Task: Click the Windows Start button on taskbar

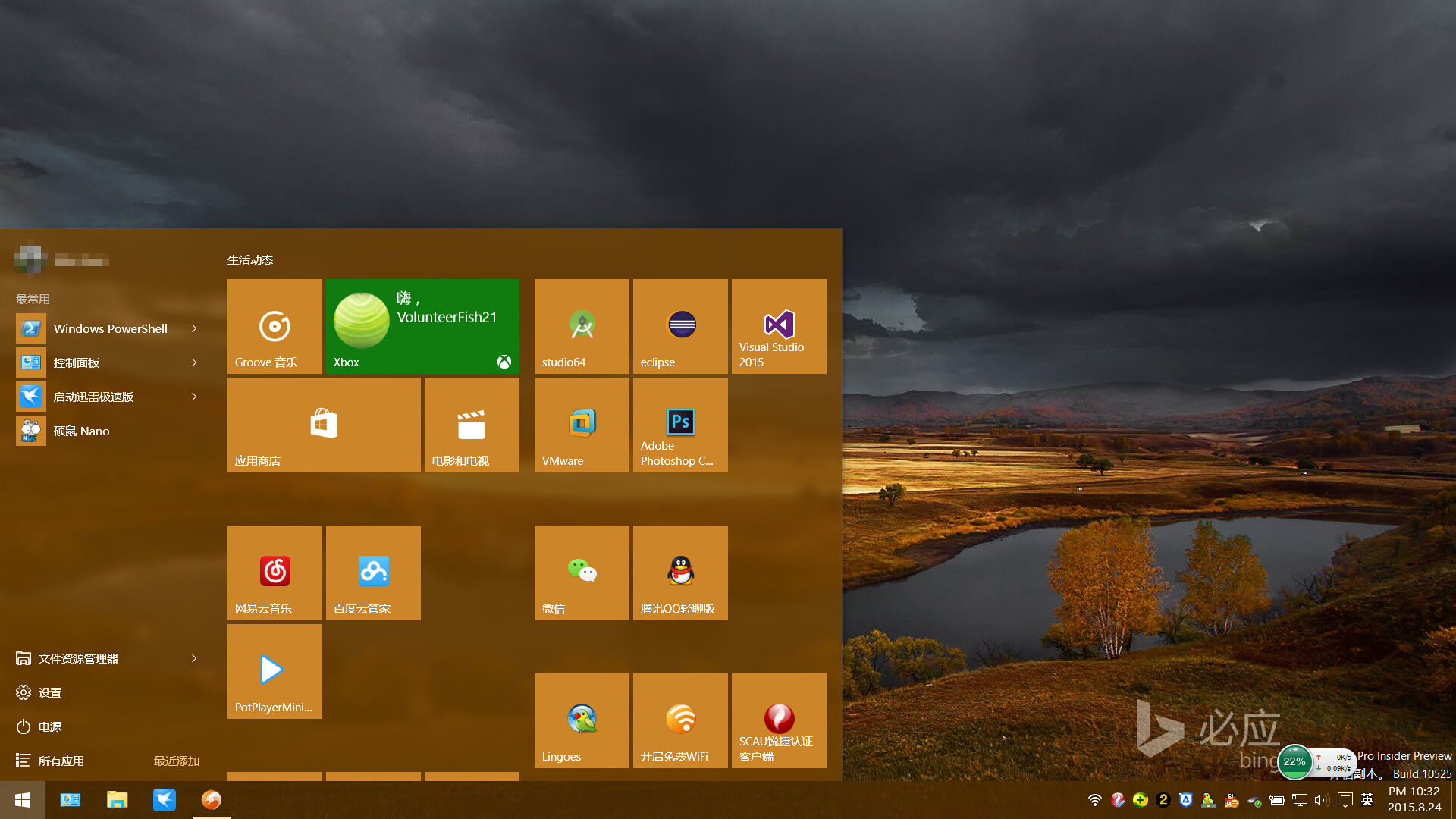Action: [23, 800]
